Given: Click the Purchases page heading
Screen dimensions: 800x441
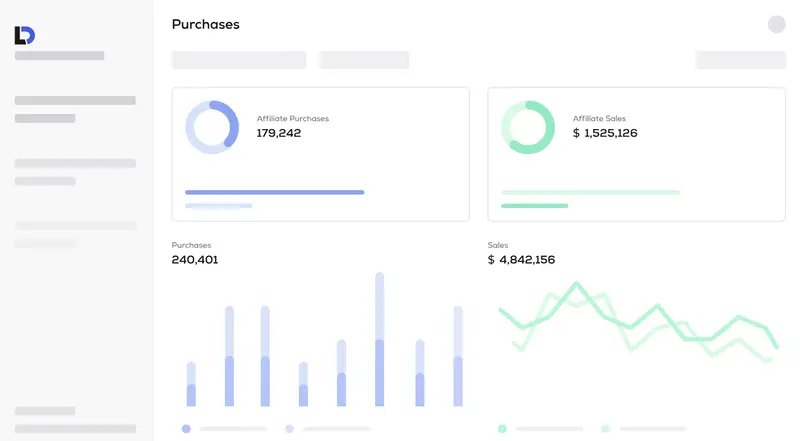Looking at the screenshot, I should [205, 24].
